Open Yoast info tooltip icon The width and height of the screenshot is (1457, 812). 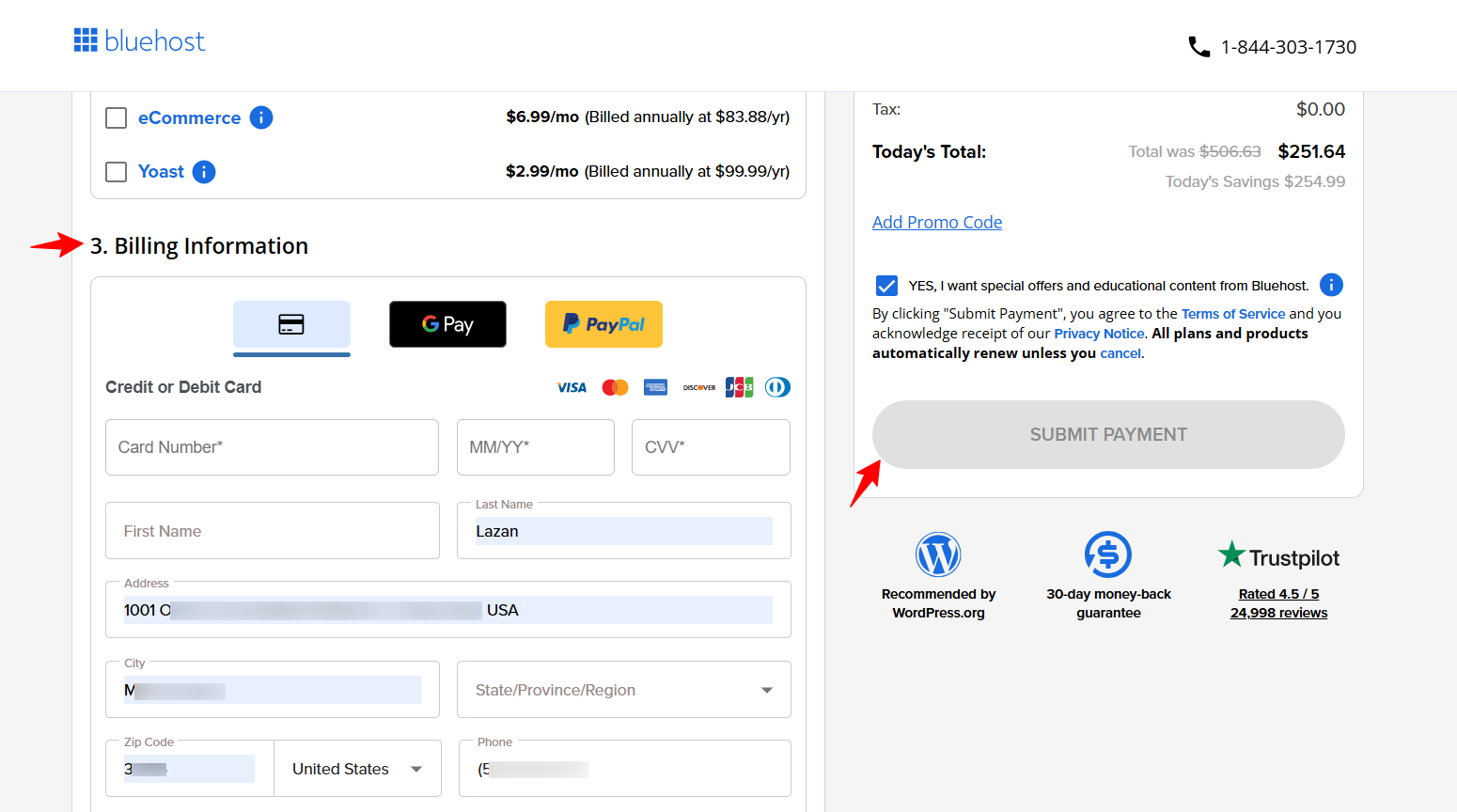tap(204, 172)
